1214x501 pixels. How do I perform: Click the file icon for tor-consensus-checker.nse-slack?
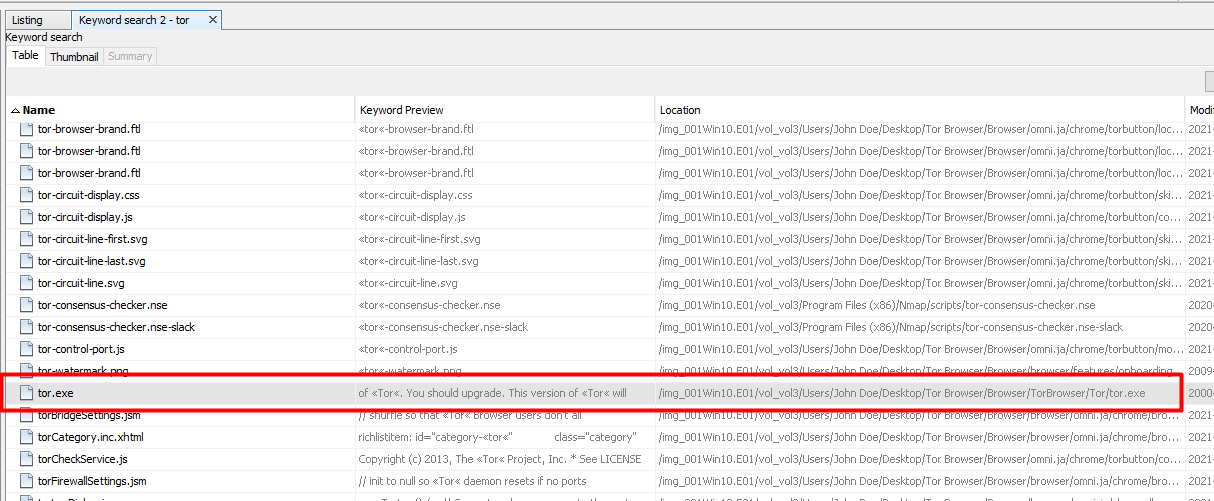(x=27, y=327)
